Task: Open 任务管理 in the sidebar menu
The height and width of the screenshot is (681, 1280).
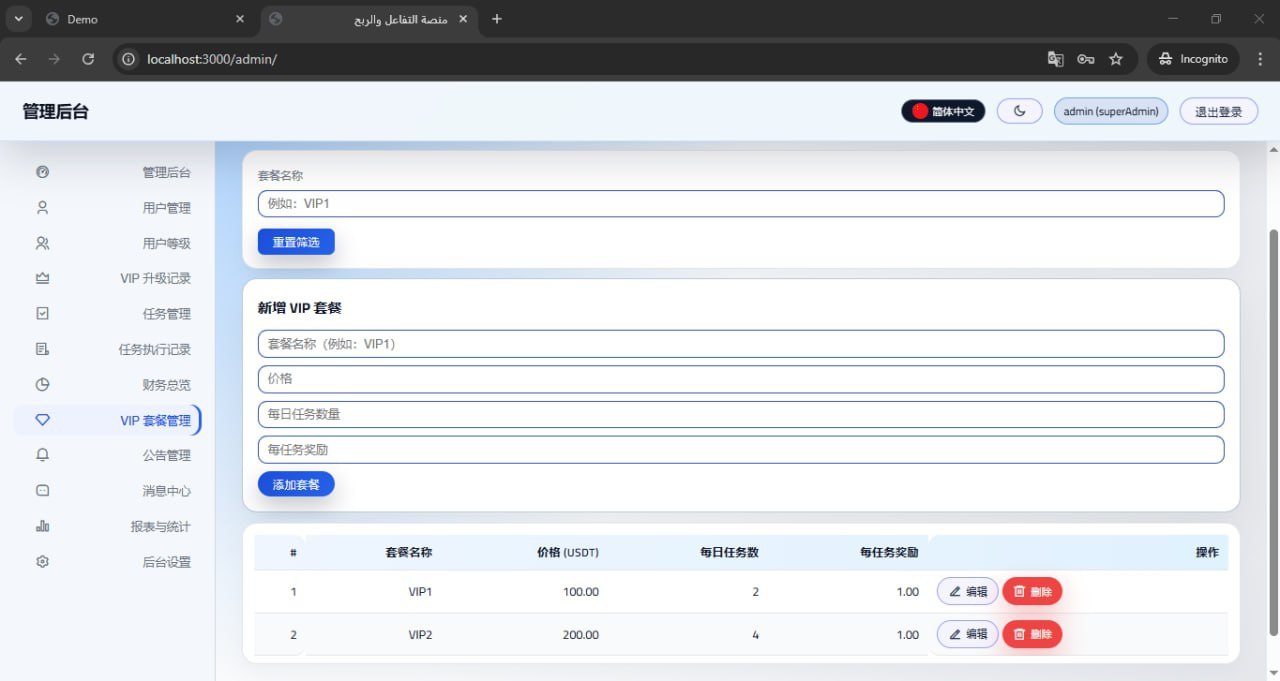Action: pos(166,314)
